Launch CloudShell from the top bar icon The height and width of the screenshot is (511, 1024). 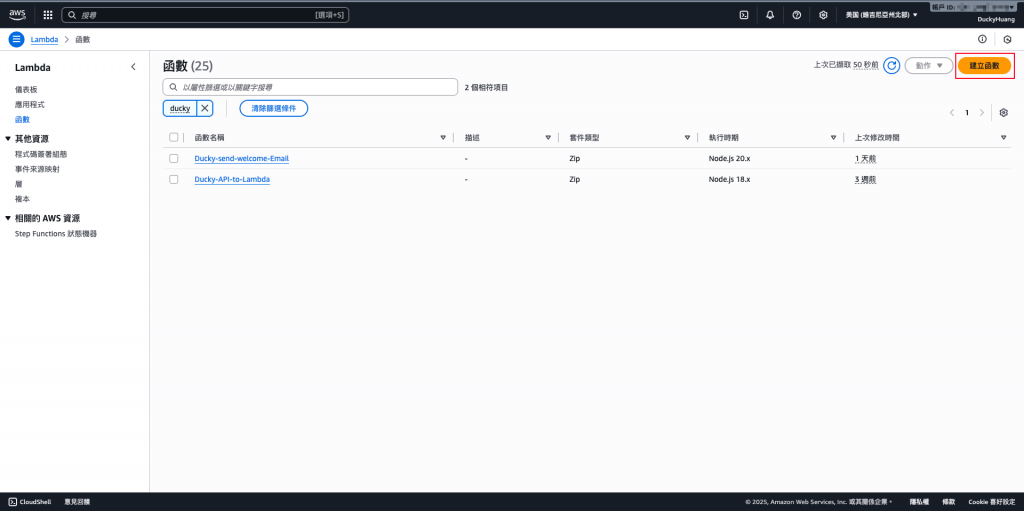743,14
